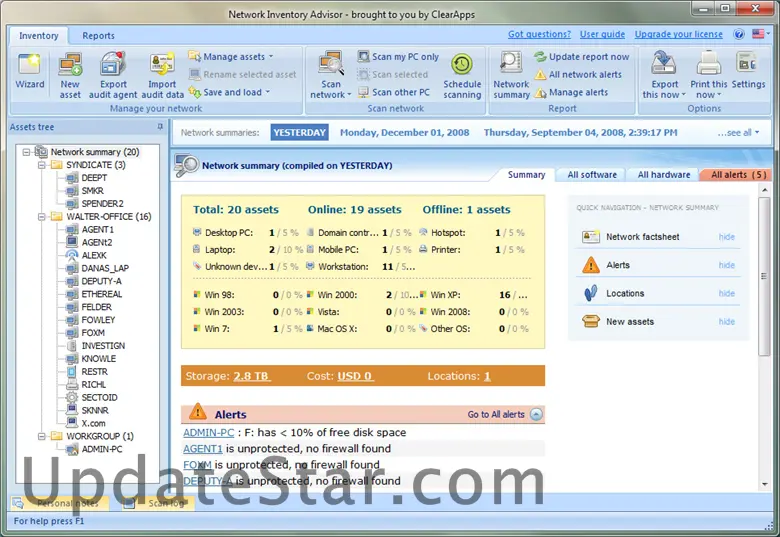780x537 pixels.
Task: Open the Network summary report
Action: coord(511,76)
